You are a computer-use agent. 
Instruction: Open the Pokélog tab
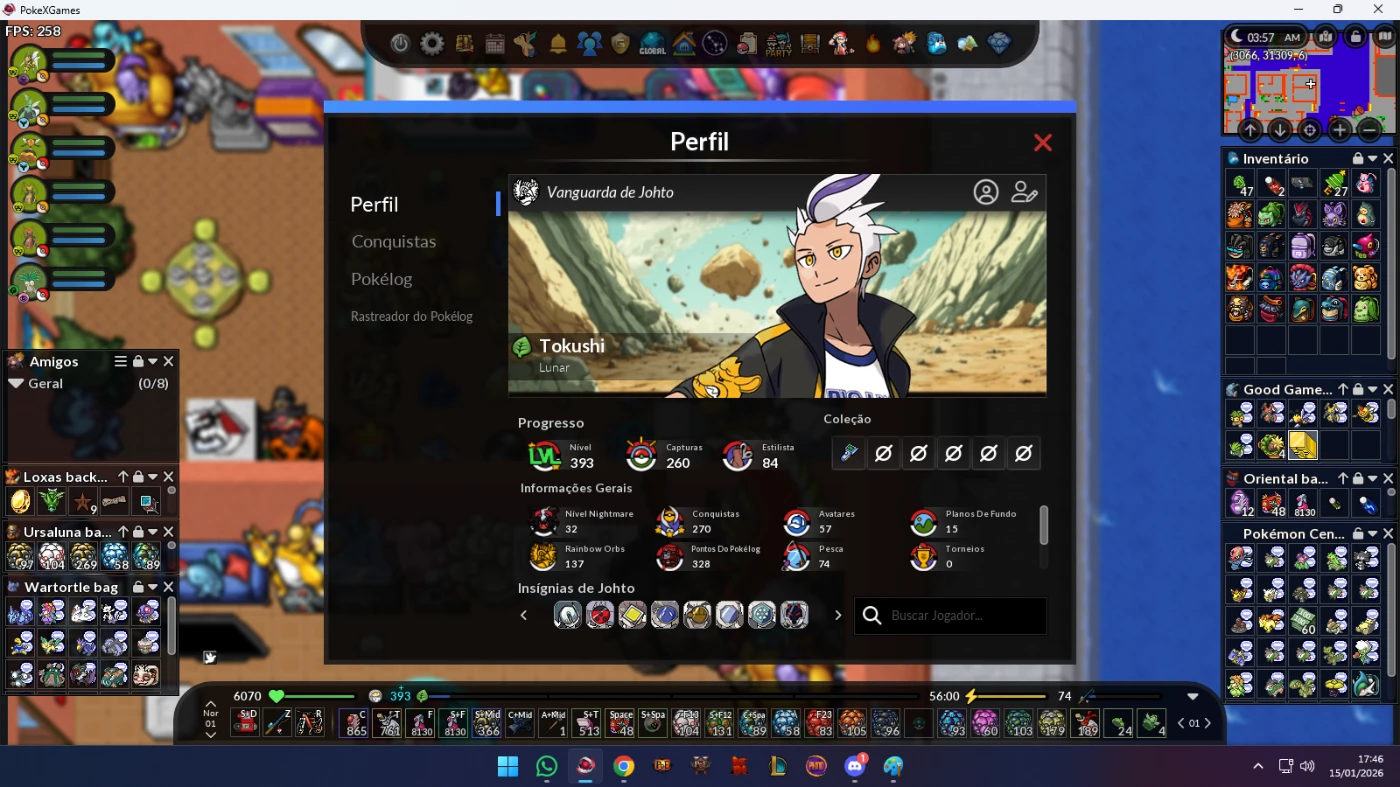(x=382, y=279)
